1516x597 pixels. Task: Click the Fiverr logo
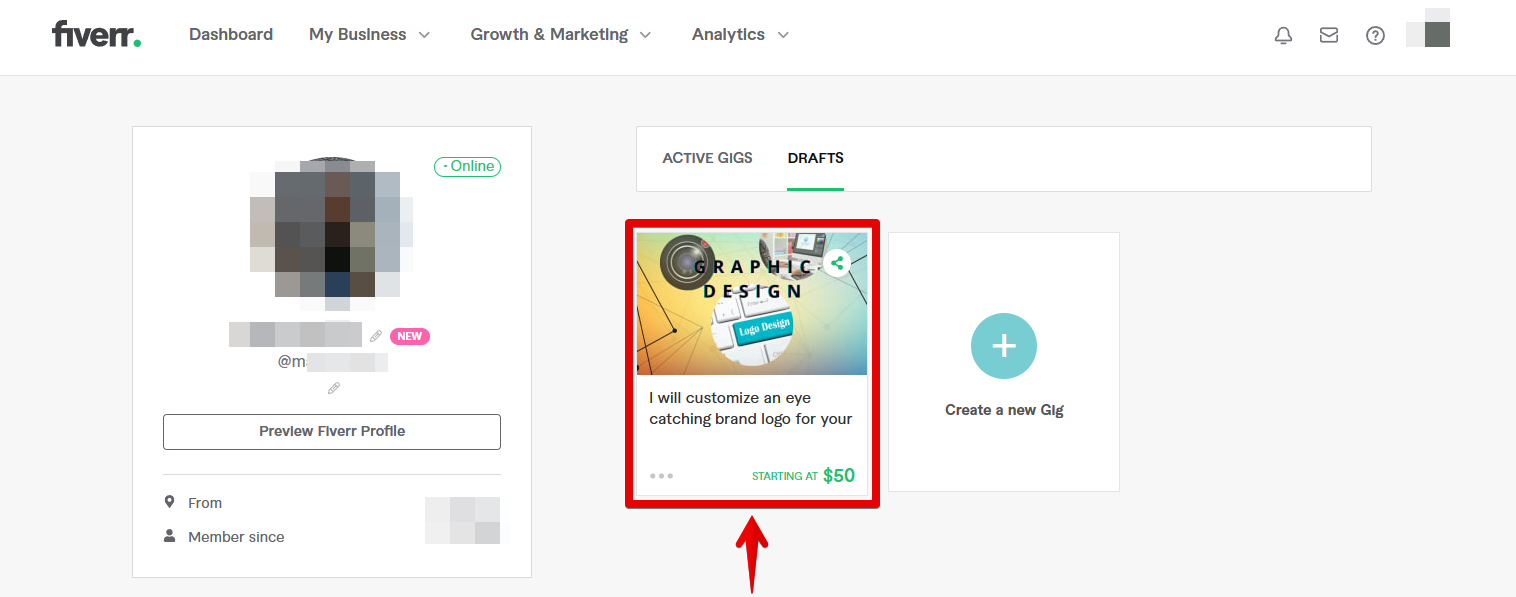point(96,34)
